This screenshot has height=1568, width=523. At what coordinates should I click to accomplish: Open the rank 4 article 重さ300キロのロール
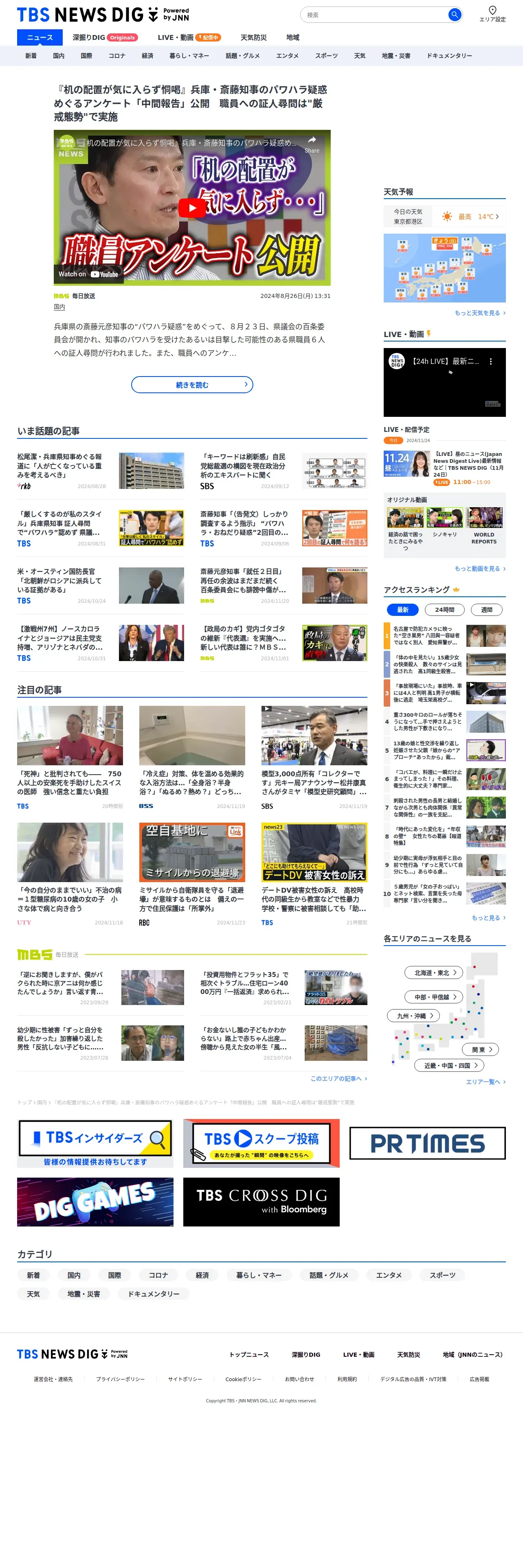point(444,721)
